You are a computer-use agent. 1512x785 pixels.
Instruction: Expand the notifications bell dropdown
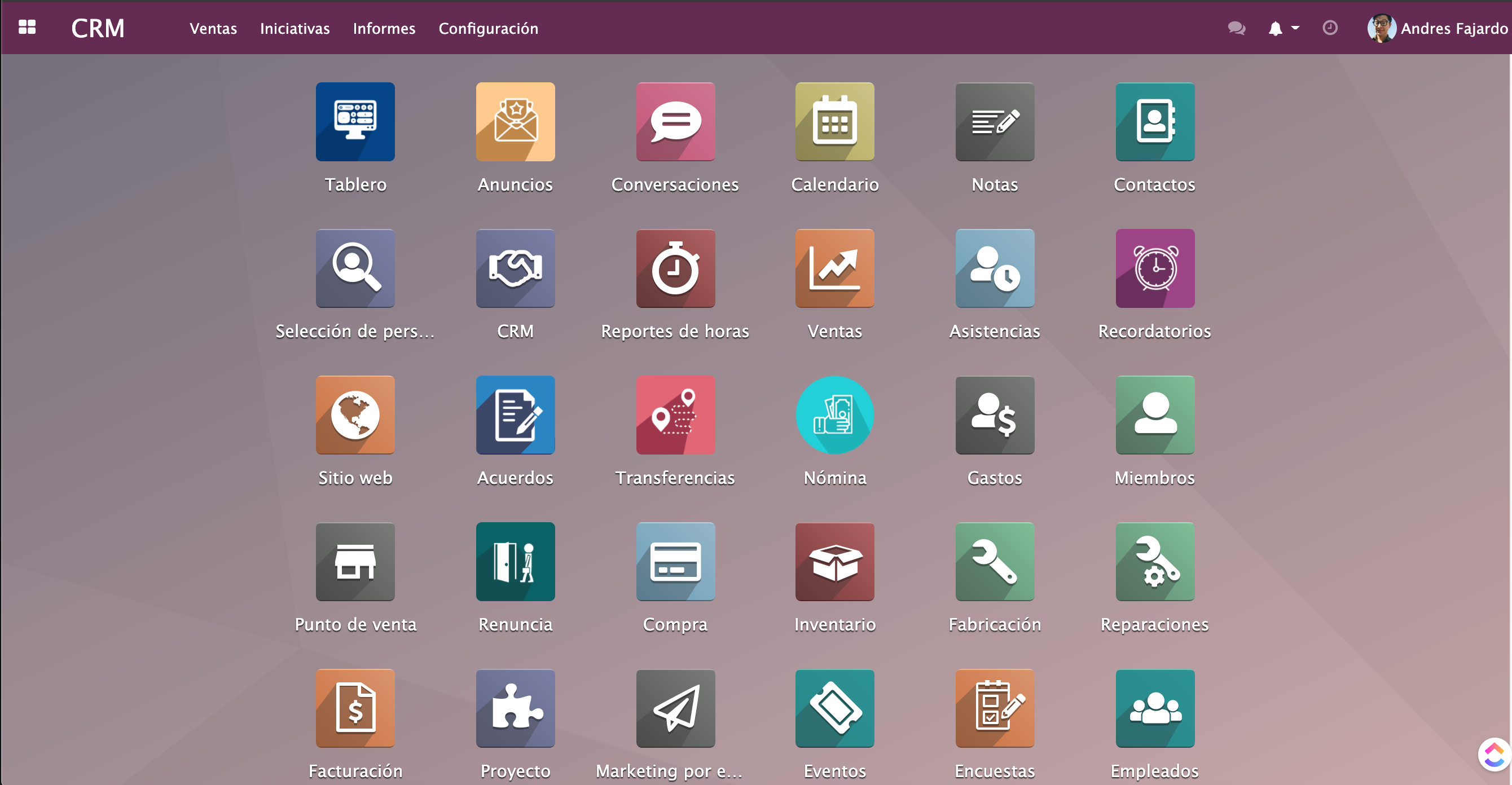[1284, 28]
